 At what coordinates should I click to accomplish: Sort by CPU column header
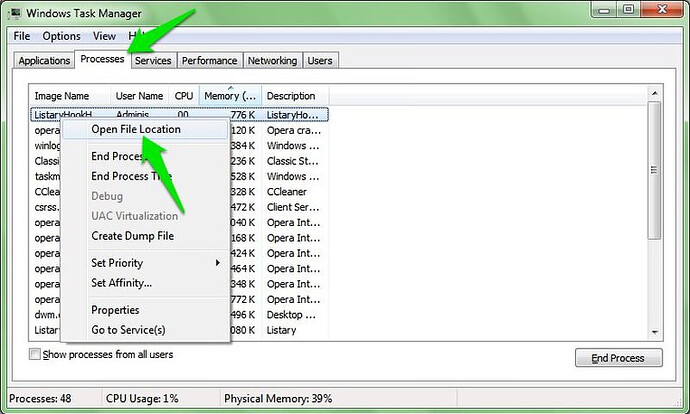tap(184, 96)
